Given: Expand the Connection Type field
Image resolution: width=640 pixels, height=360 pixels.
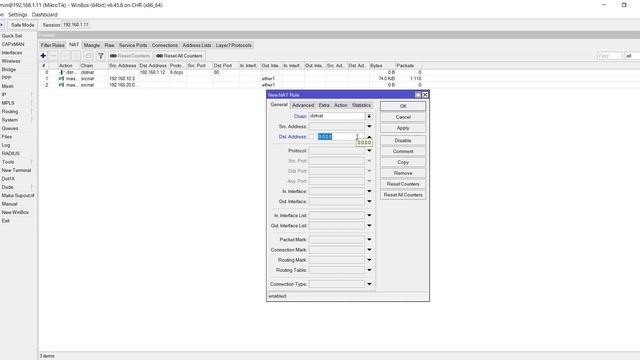Looking at the screenshot, I should pos(369,284).
